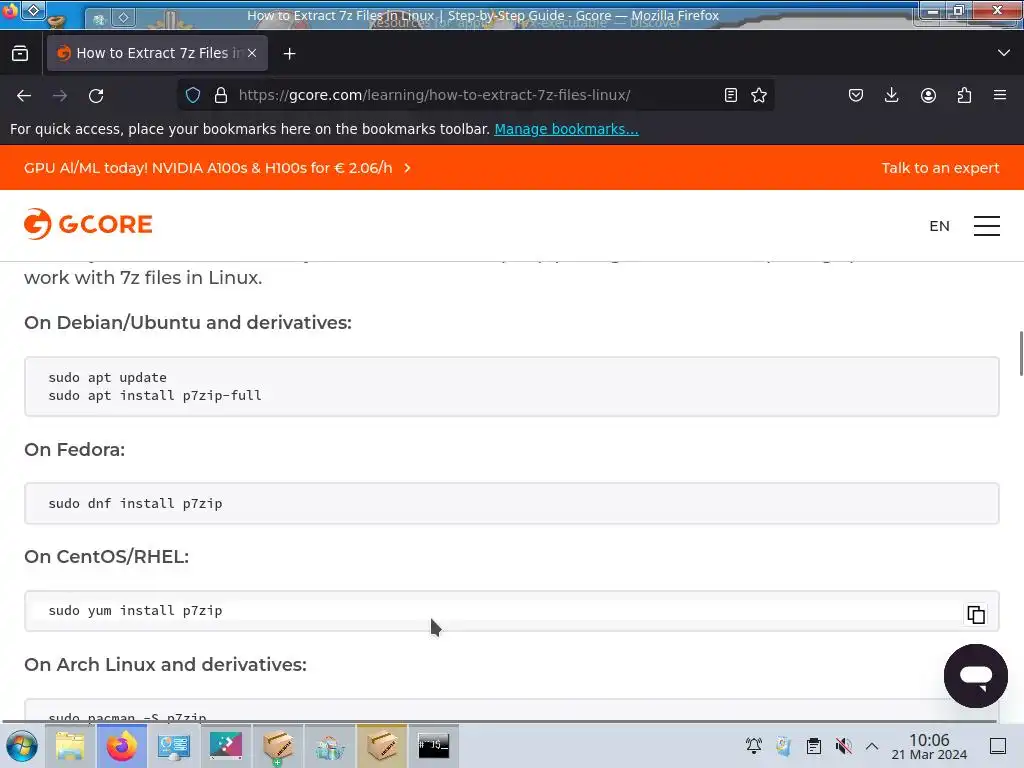Open the terminal from the taskbar
This screenshot has height=768, width=1024.
(x=434, y=746)
